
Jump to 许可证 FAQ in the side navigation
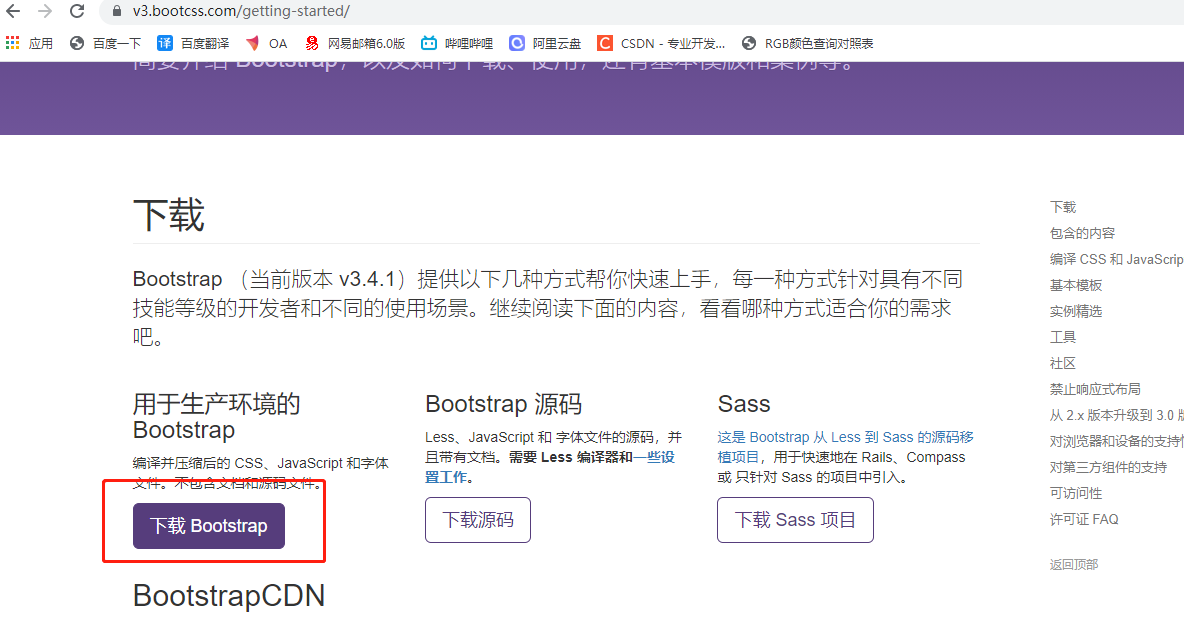pos(1084,519)
